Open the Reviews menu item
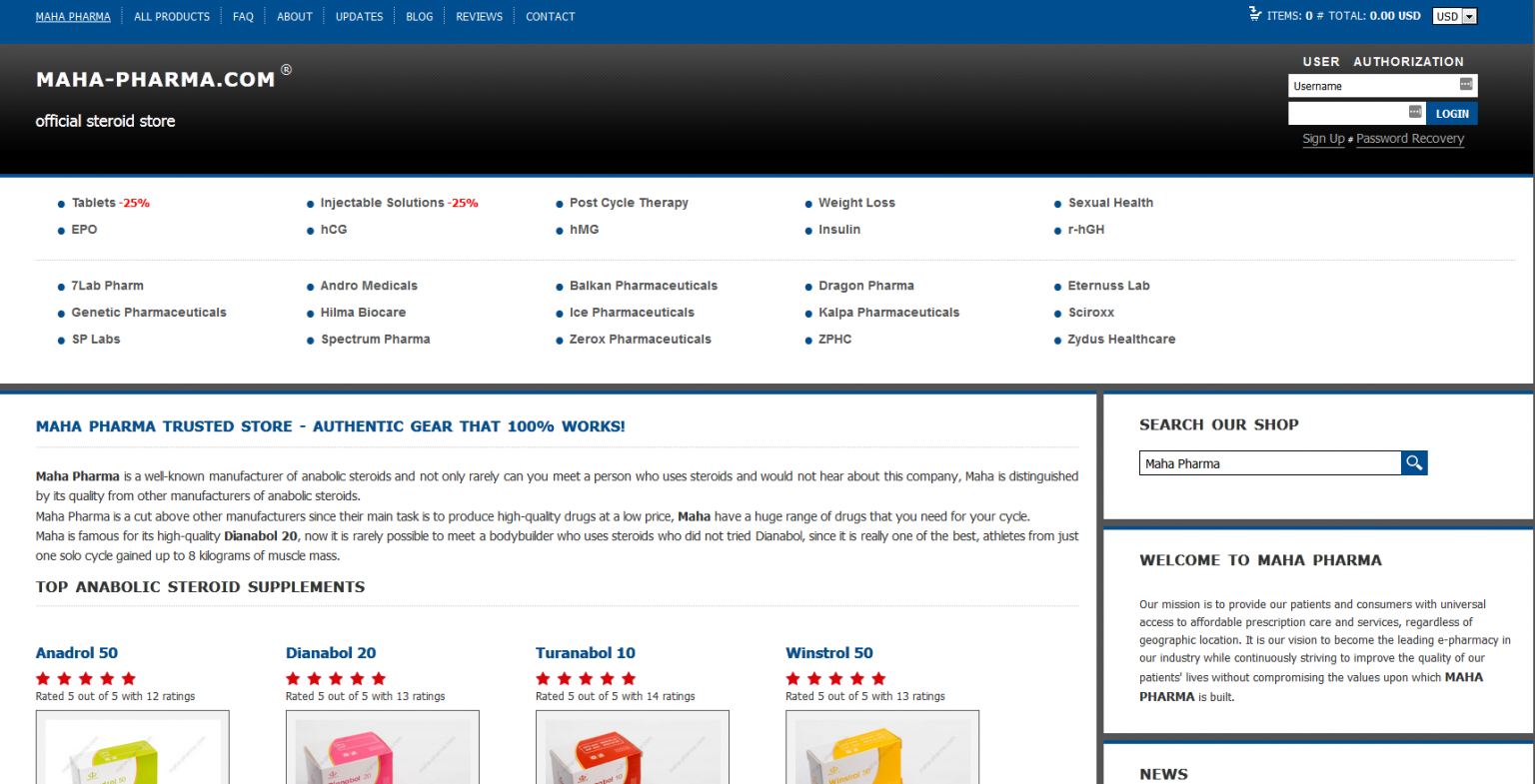Image resolution: width=1535 pixels, height=784 pixels. 479,17
